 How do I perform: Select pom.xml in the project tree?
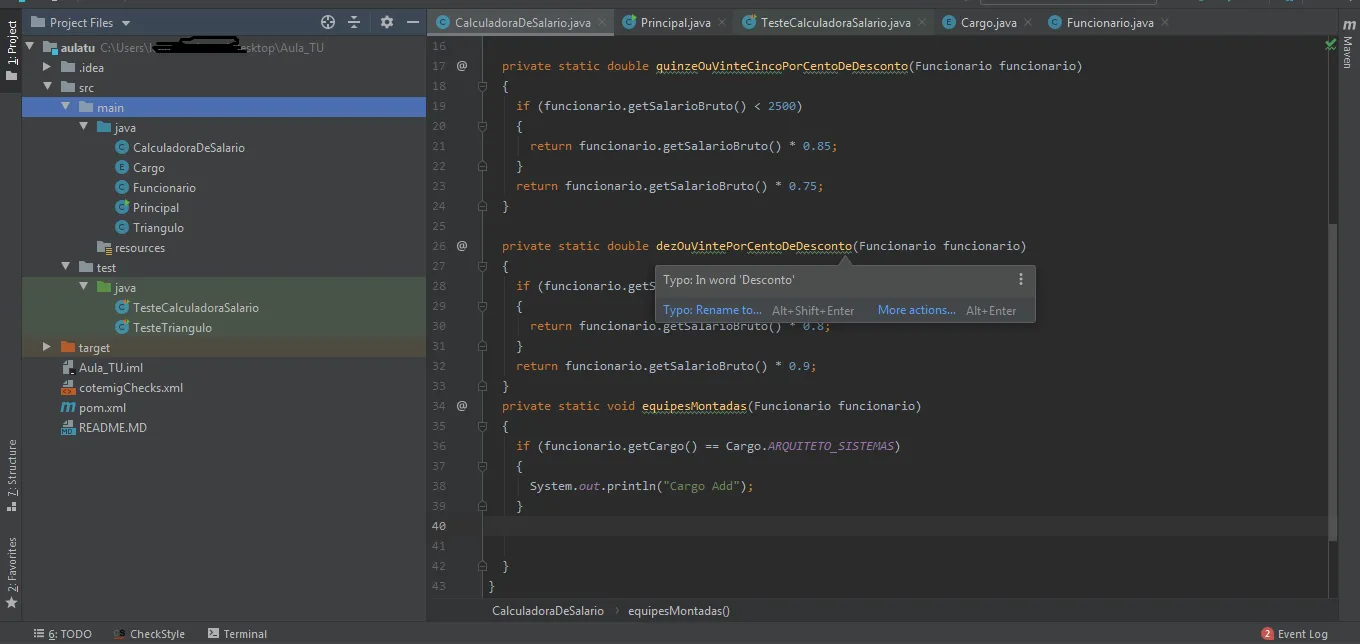(102, 408)
